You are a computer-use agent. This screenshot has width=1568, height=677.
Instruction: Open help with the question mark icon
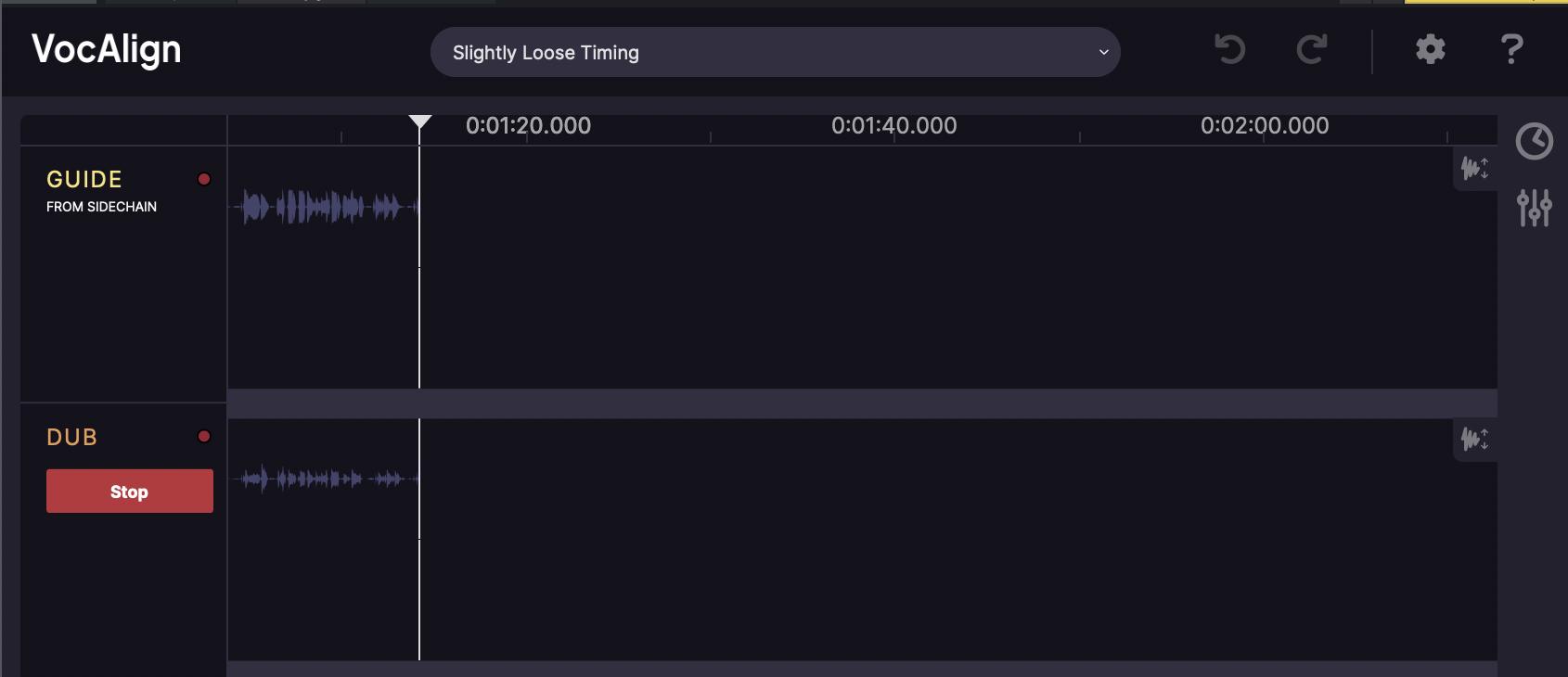coord(1511,49)
